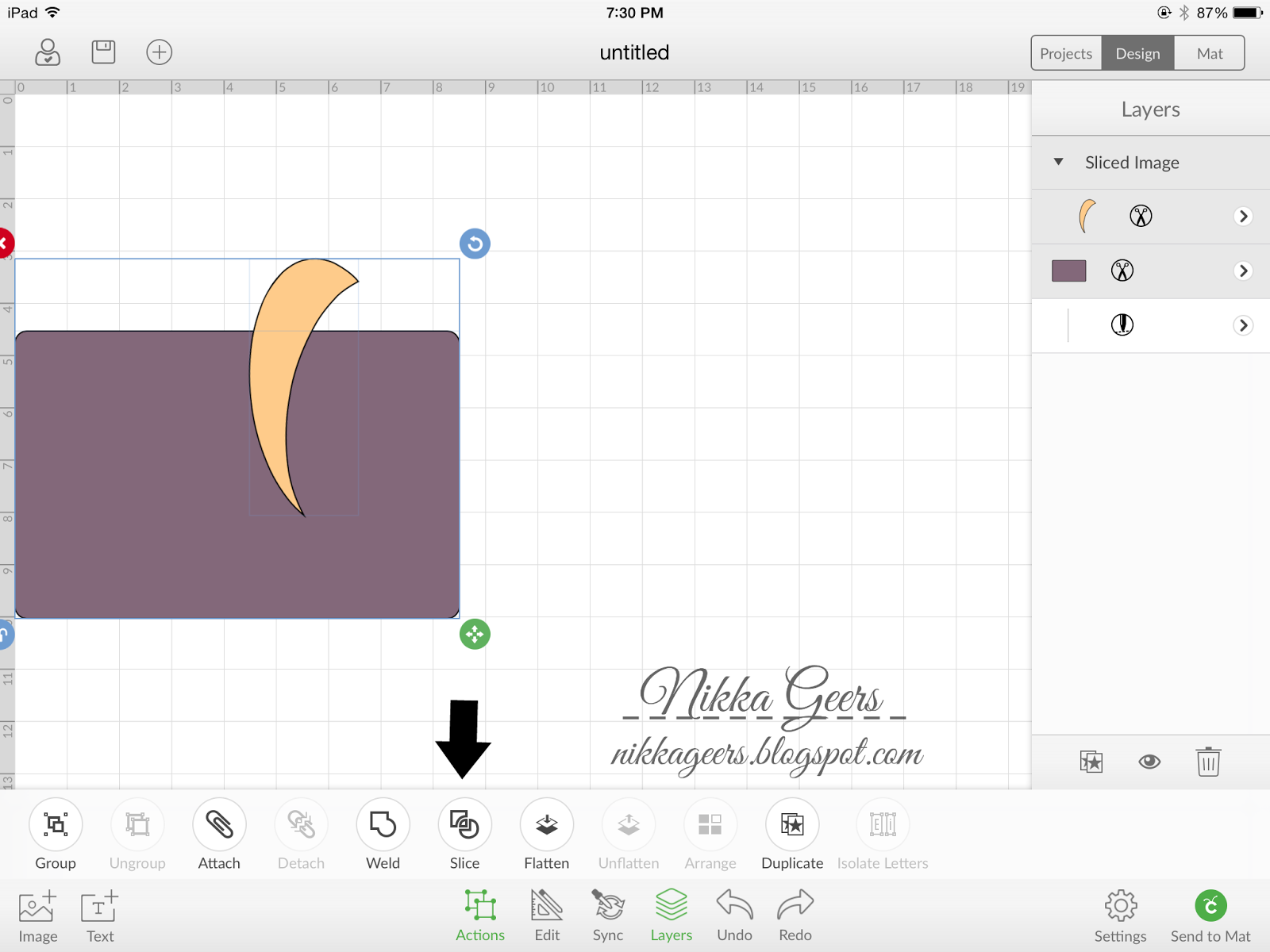This screenshot has width=1270, height=952.
Task: Click the Slice tool
Action: (464, 825)
